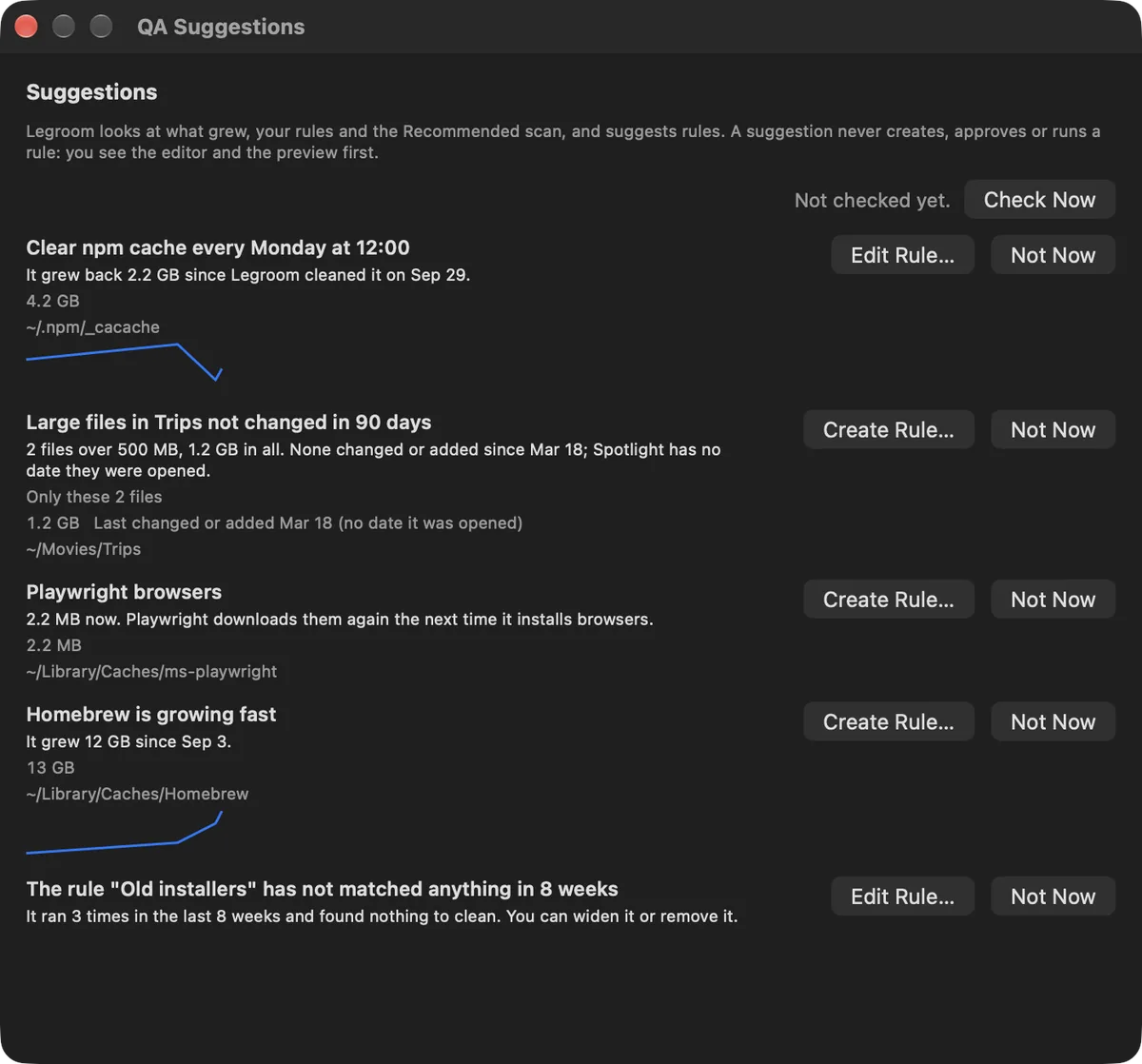Create Rule for large files in Trips
Screen dimensions: 1142x1064
point(888,430)
